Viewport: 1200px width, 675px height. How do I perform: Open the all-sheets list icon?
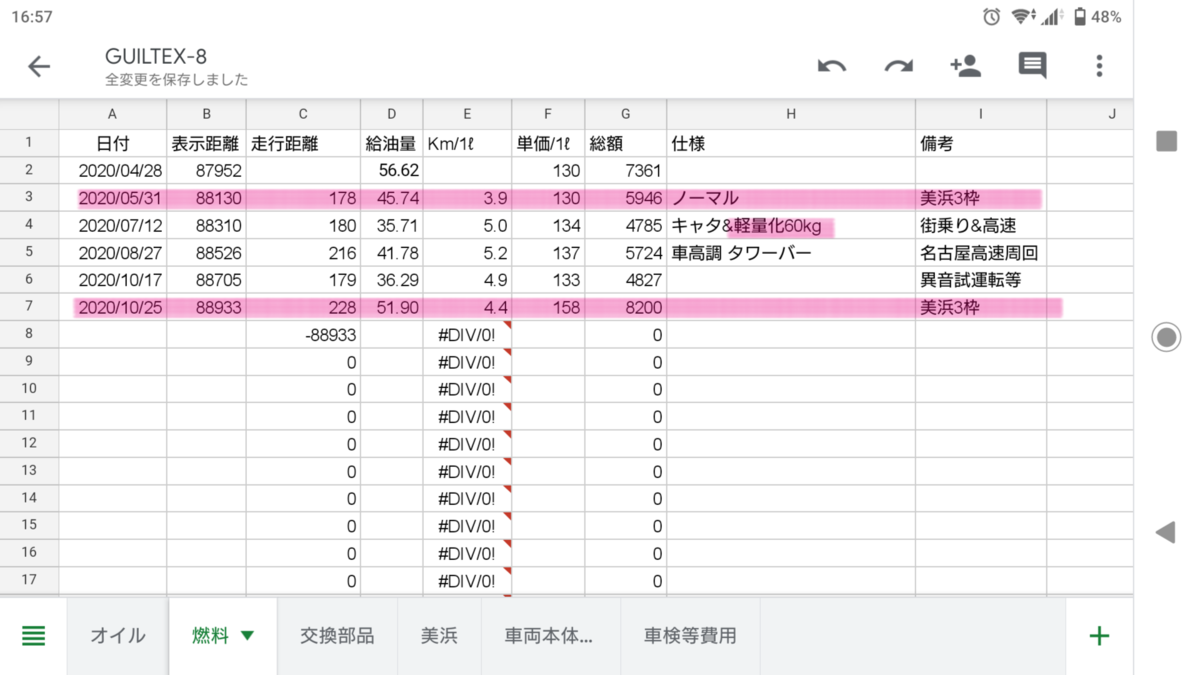[34, 635]
